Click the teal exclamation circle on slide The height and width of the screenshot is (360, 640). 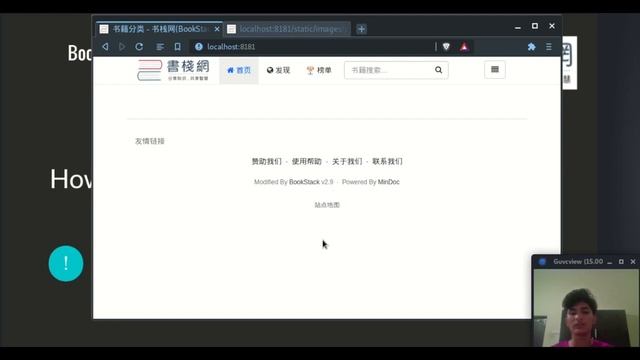click(66, 263)
